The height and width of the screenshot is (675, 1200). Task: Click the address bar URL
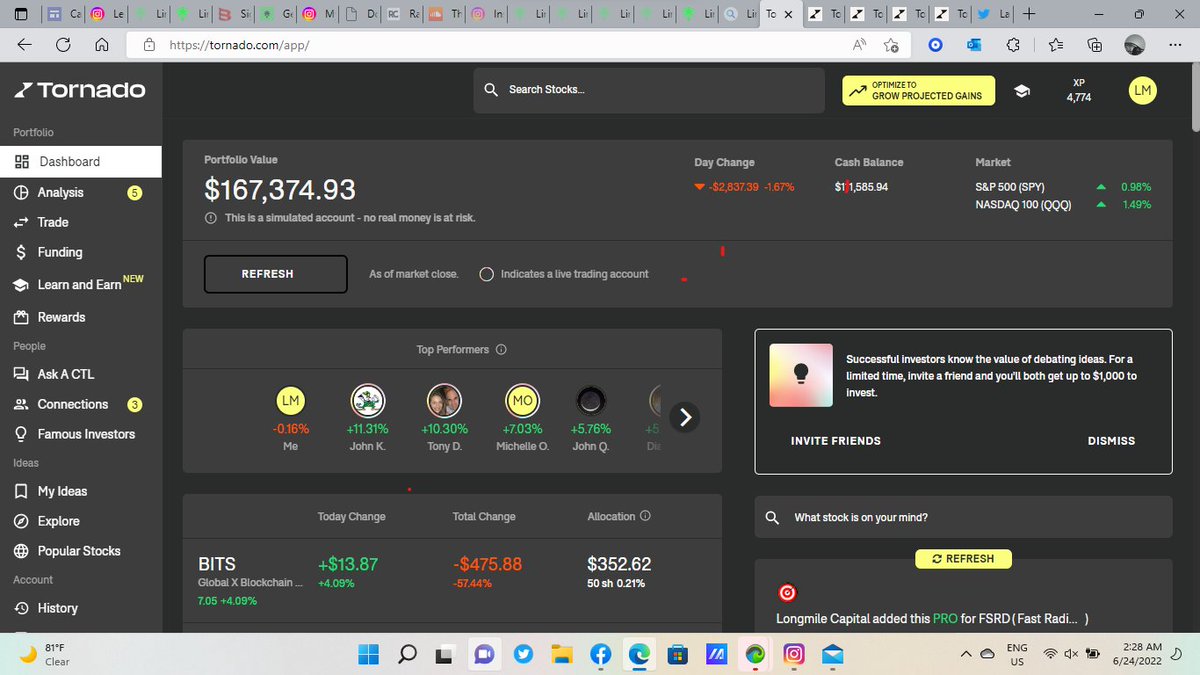point(239,46)
